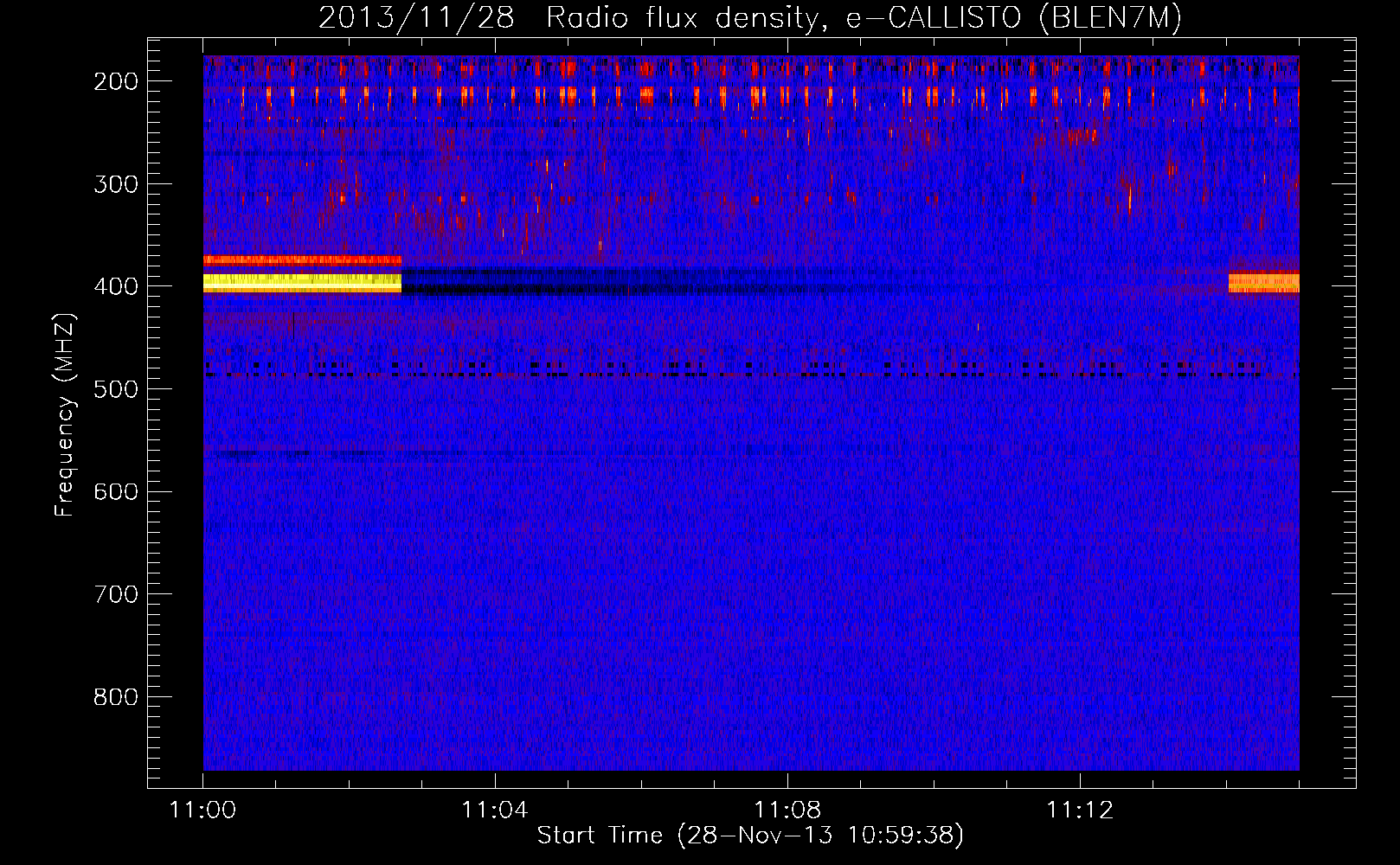This screenshot has width=1400, height=865.
Task: Click the 500 frequency tick label
Action: pyautogui.click(x=116, y=389)
